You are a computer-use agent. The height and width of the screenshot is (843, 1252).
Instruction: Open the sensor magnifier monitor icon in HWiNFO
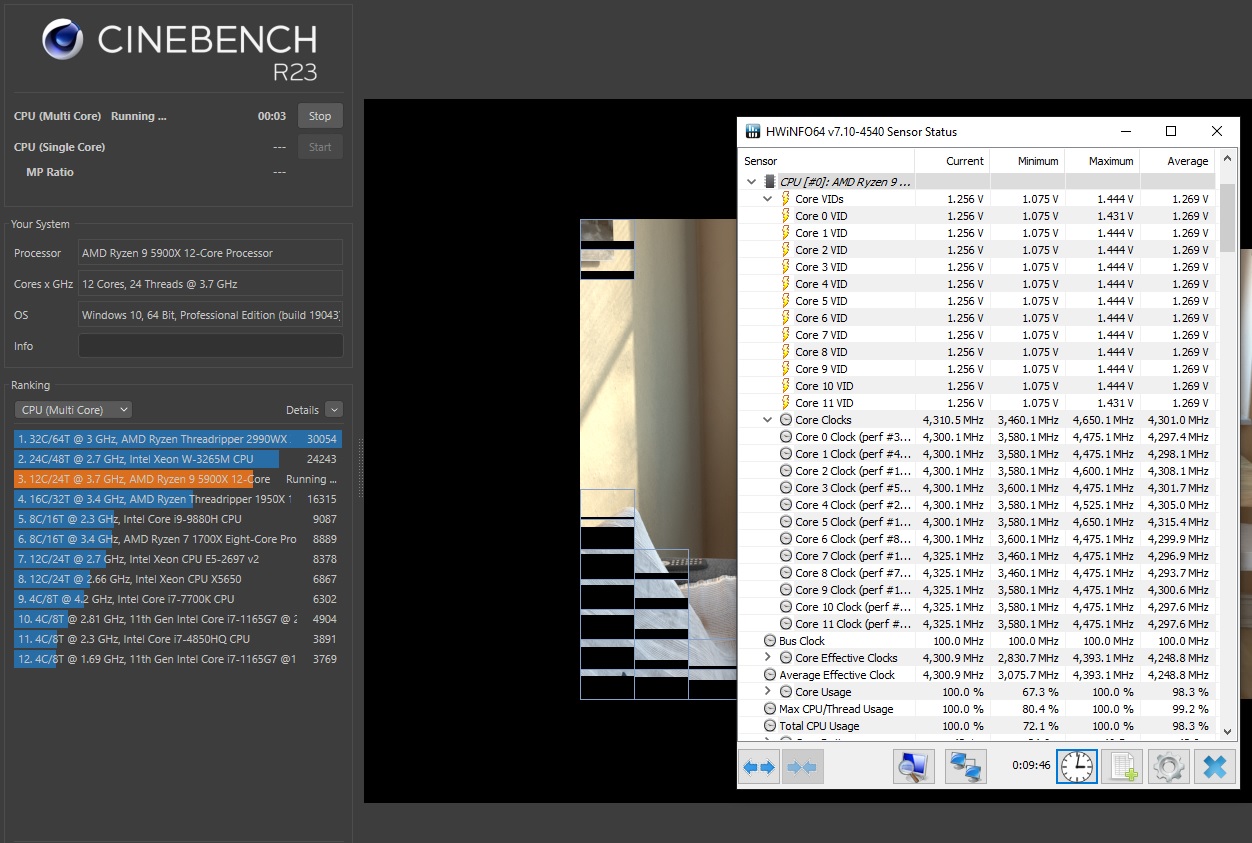(x=913, y=767)
